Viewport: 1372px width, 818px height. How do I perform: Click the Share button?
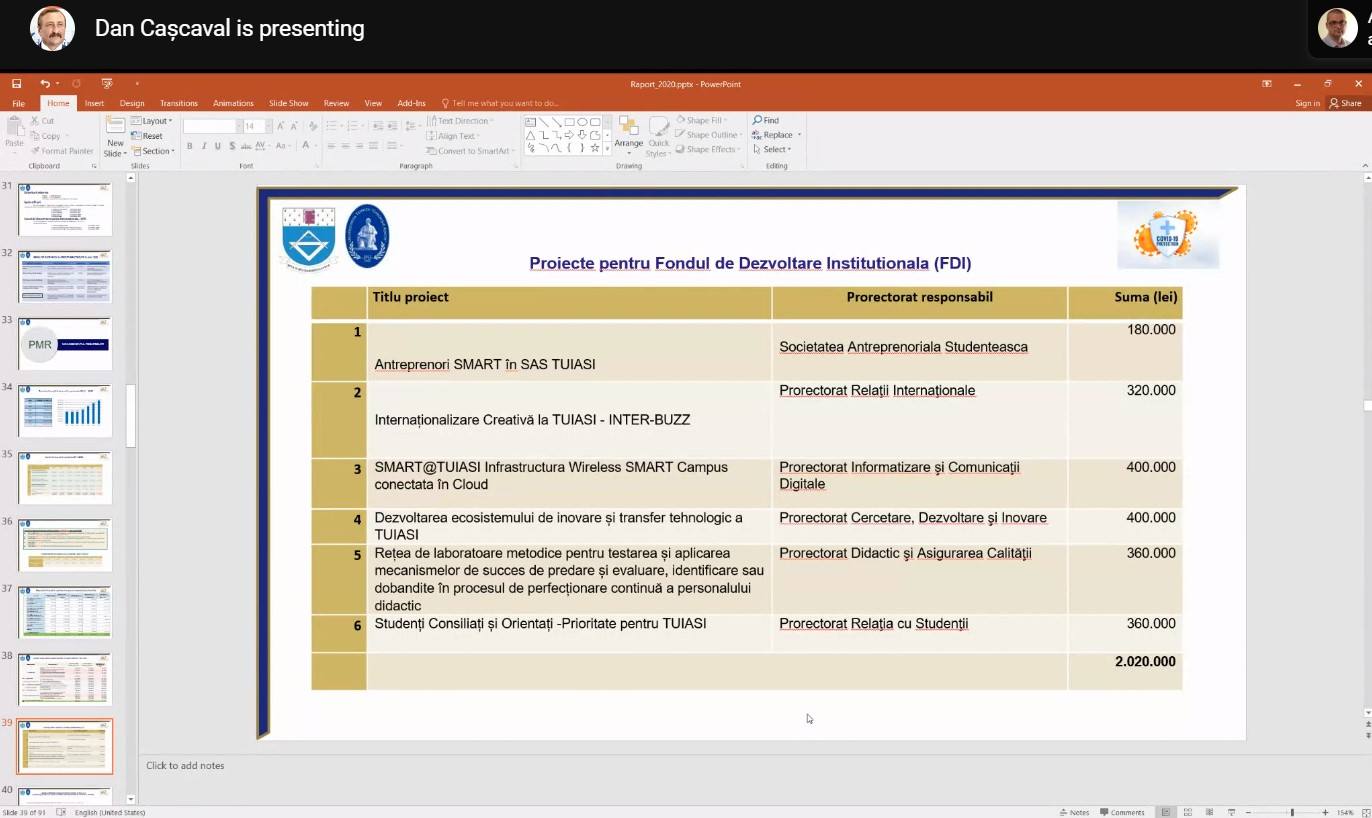[x=1345, y=103]
